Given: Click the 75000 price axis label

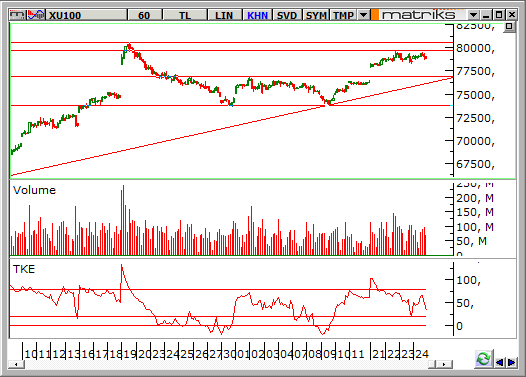Looking at the screenshot, I should [475, 95].
